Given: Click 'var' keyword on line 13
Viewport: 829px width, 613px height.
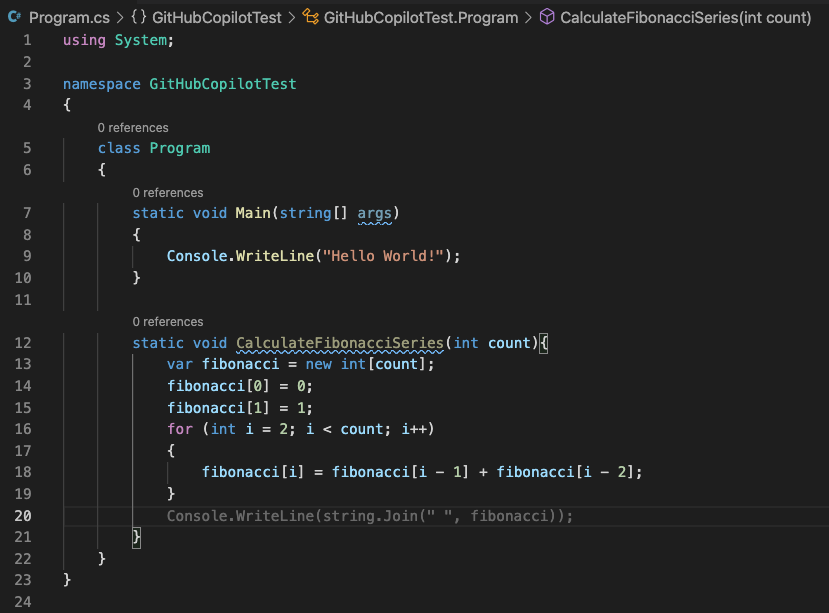Looking at the screenshot, I should pyautogui.click(x=180, y=364).
